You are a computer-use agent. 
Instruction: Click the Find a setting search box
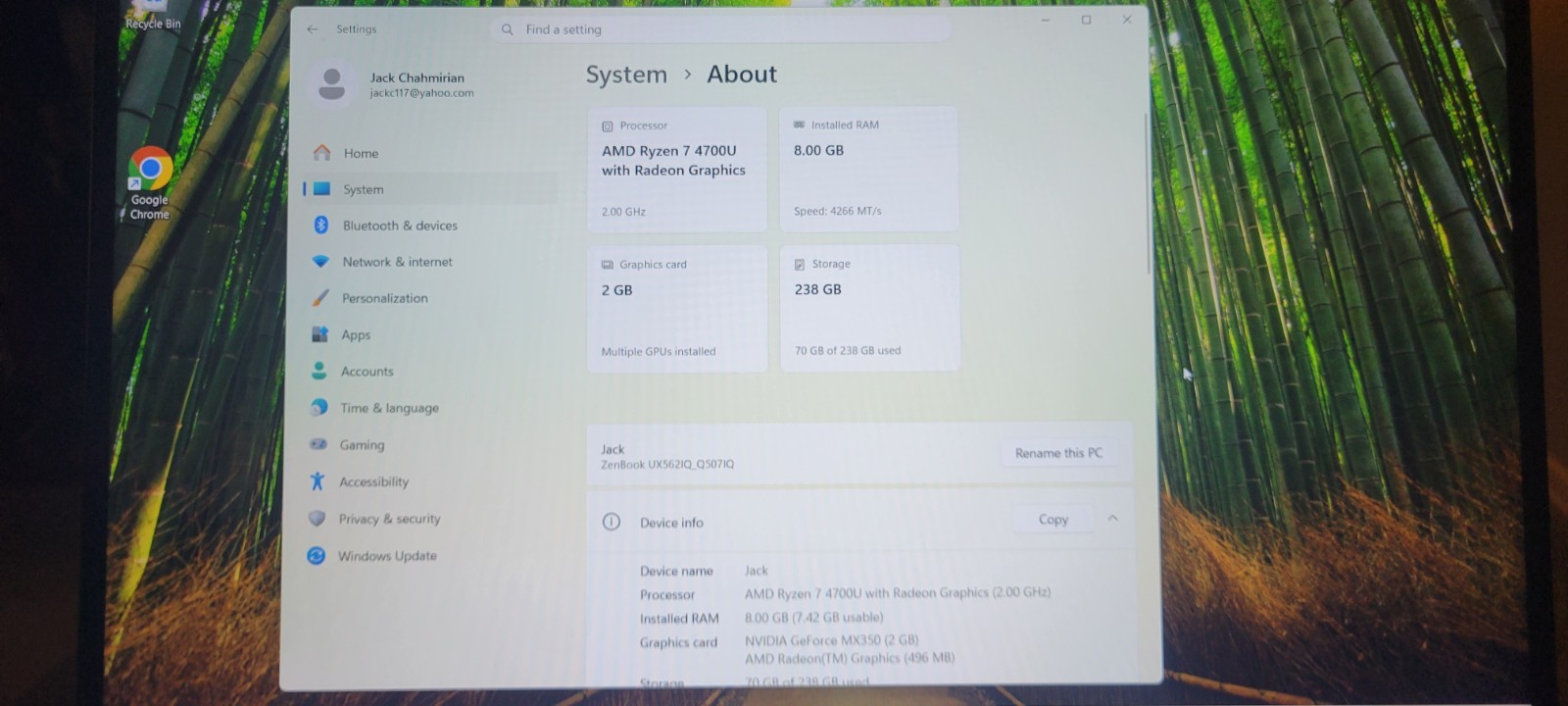click(721, 29)
